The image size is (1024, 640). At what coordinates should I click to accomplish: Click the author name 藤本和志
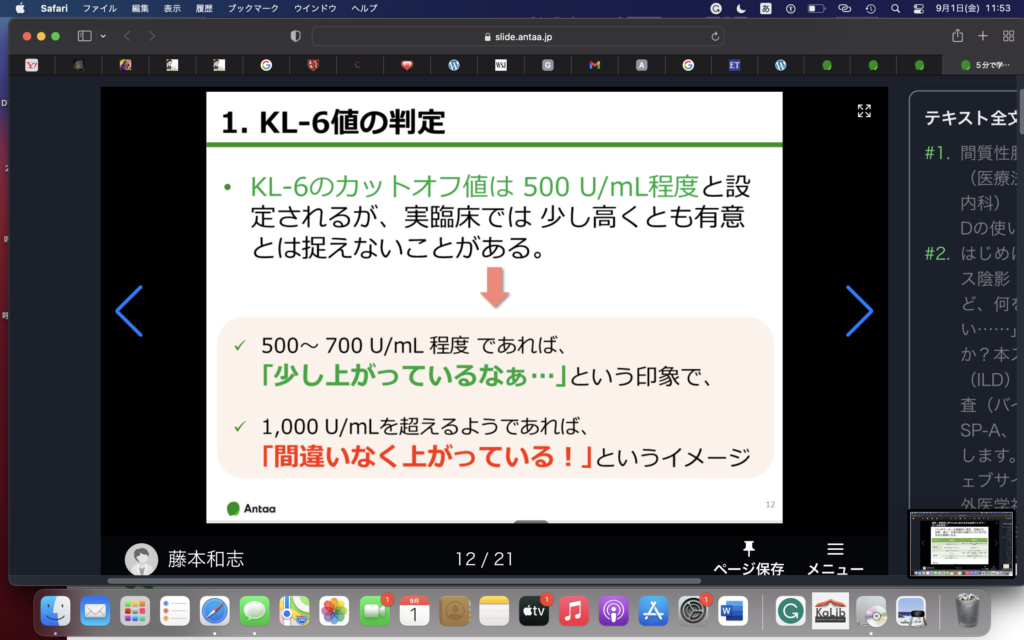[x=205, y=559]
